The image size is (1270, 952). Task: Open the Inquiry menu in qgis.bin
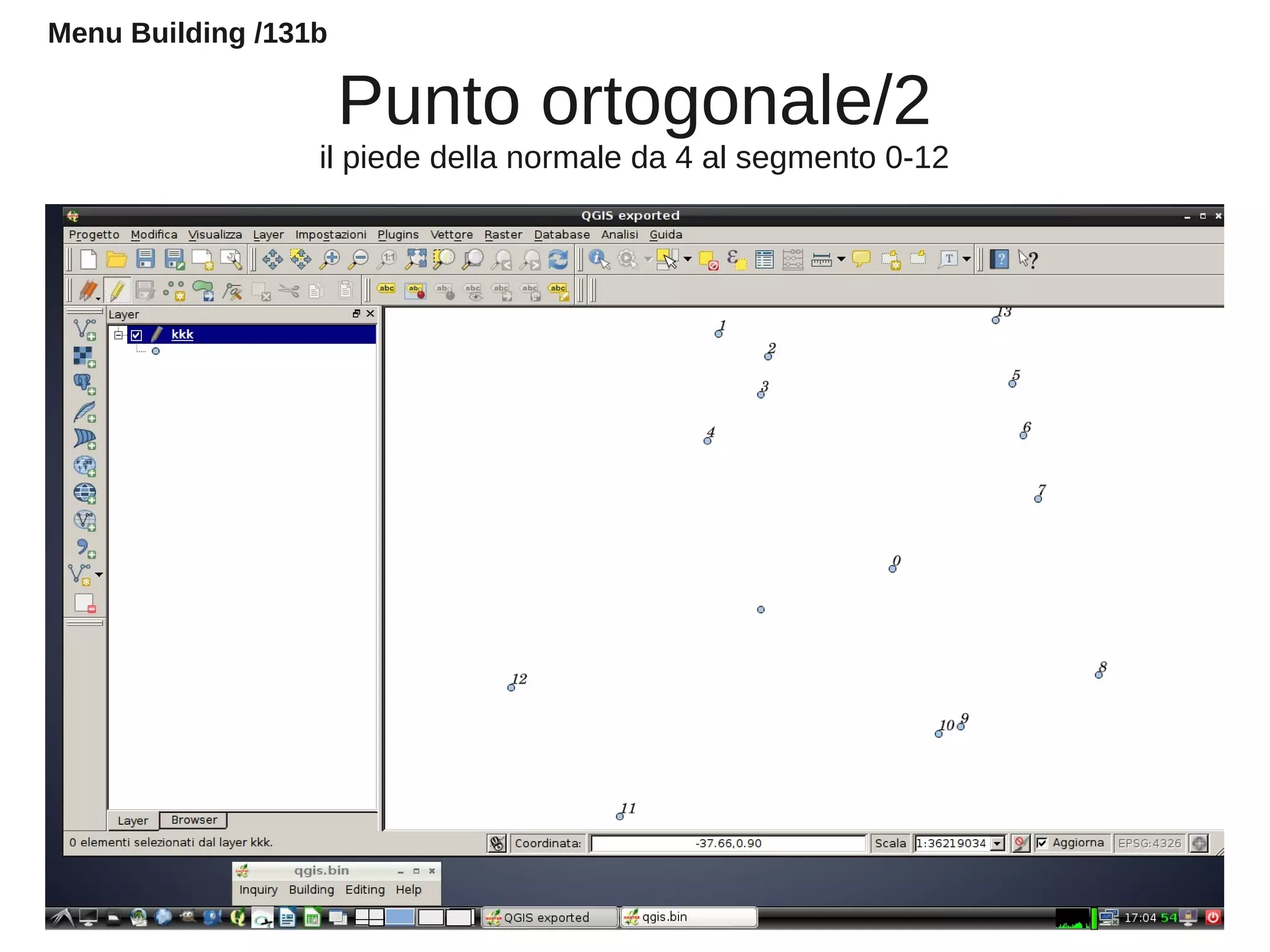(x=258, y=889)
